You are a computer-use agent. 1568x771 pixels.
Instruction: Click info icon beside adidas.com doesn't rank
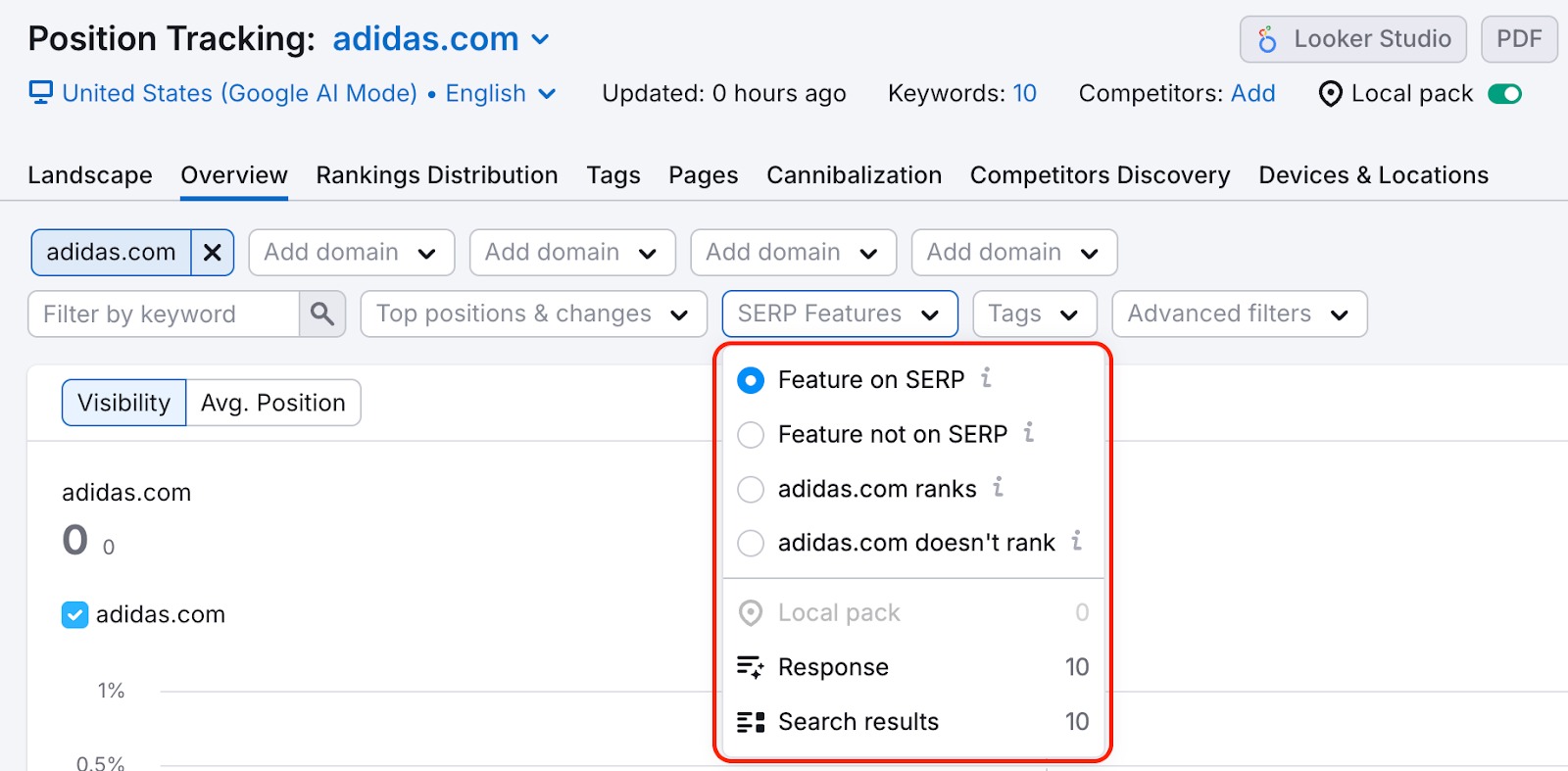[1076, 541]
